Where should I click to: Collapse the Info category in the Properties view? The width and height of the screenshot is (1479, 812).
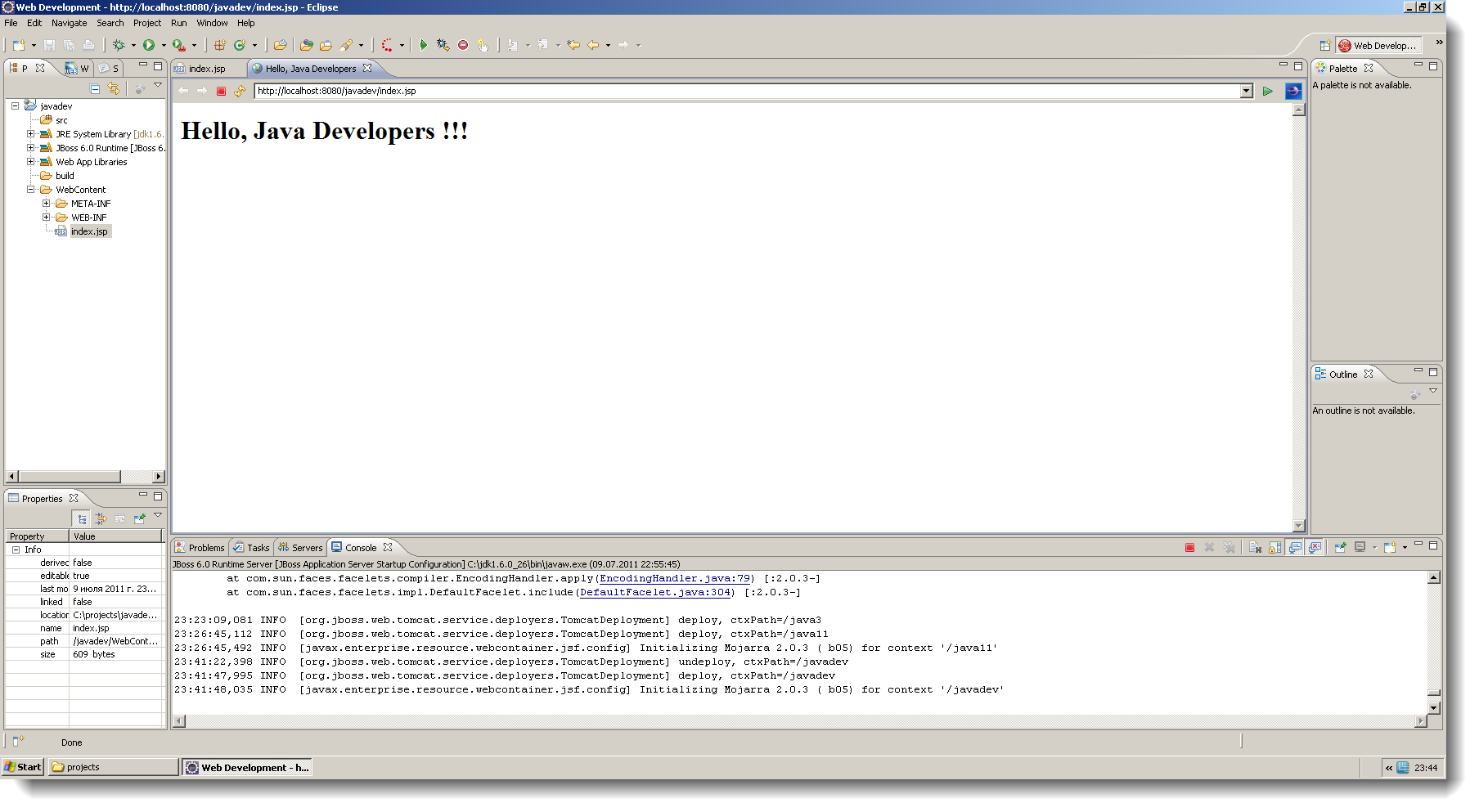click(x=16, y=550)
